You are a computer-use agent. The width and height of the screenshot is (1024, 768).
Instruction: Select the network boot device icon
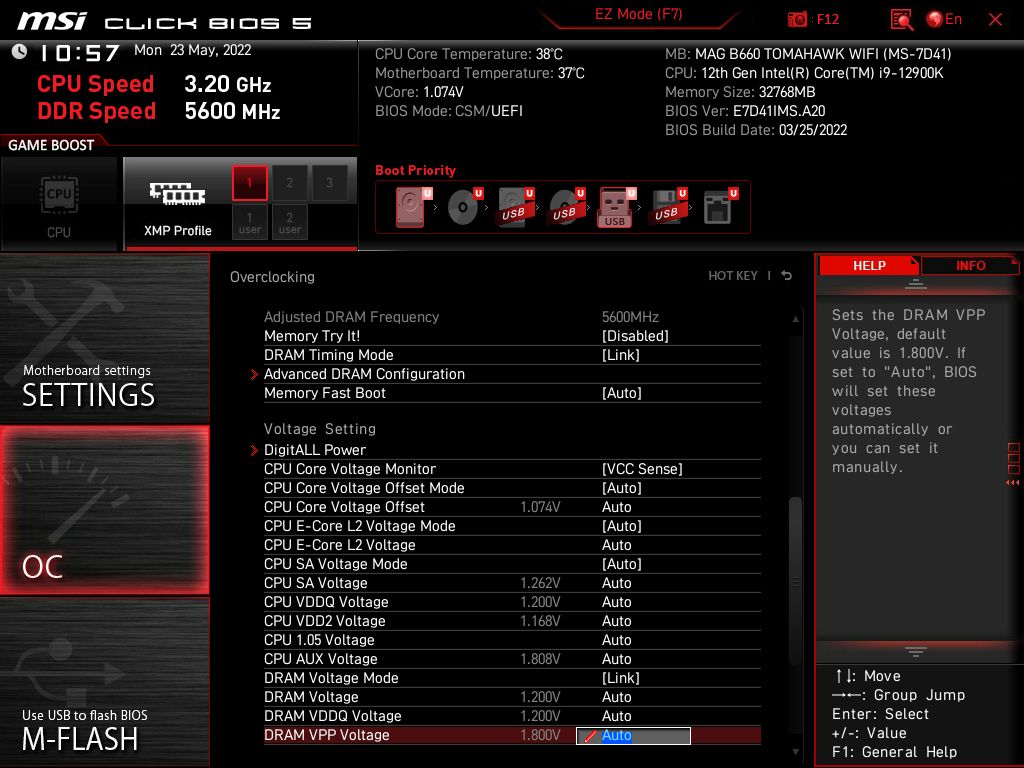click(720, 207)
